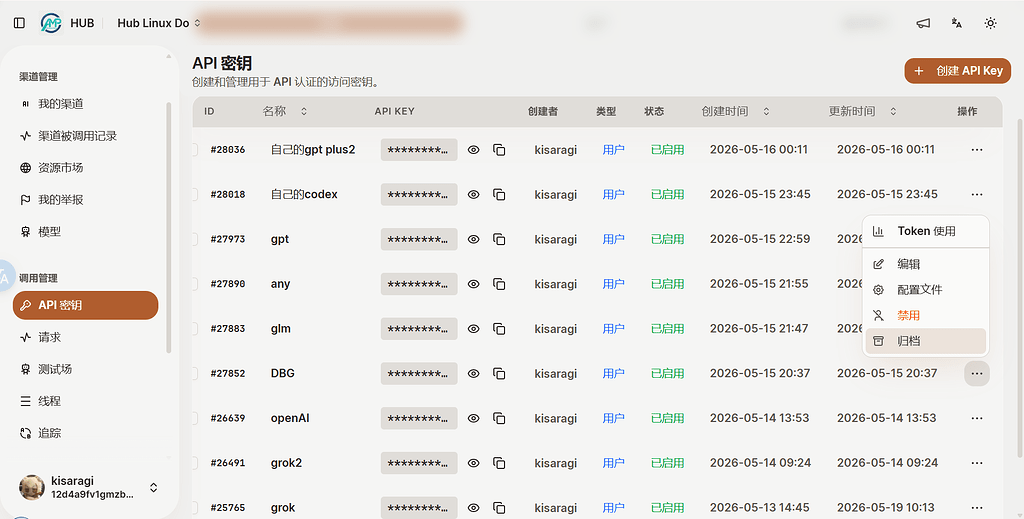This screenshot has width=1024, height=519.
Task: Copy the API key for grok2 row
Action: (499, 463)
